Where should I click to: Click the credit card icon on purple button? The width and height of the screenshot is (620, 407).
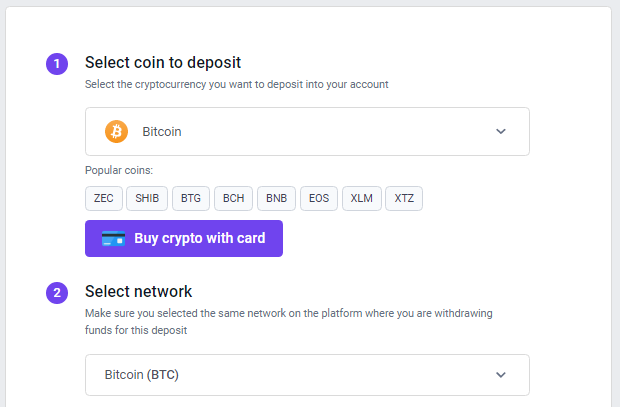pos(113,239)
